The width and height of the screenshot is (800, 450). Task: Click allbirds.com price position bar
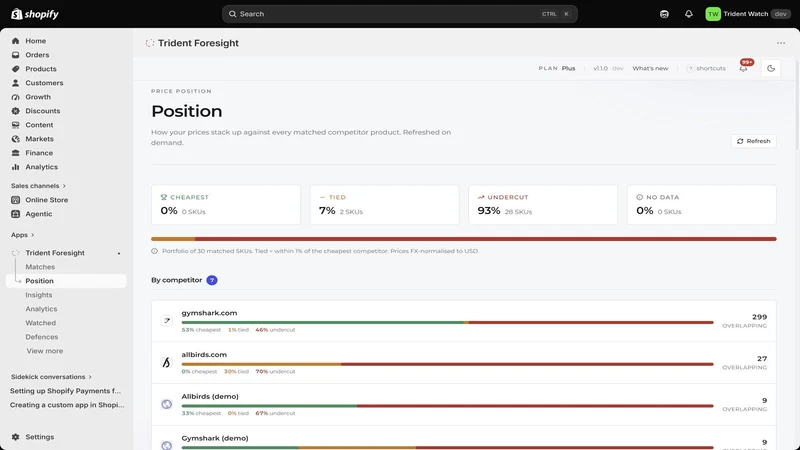point(447,364)
